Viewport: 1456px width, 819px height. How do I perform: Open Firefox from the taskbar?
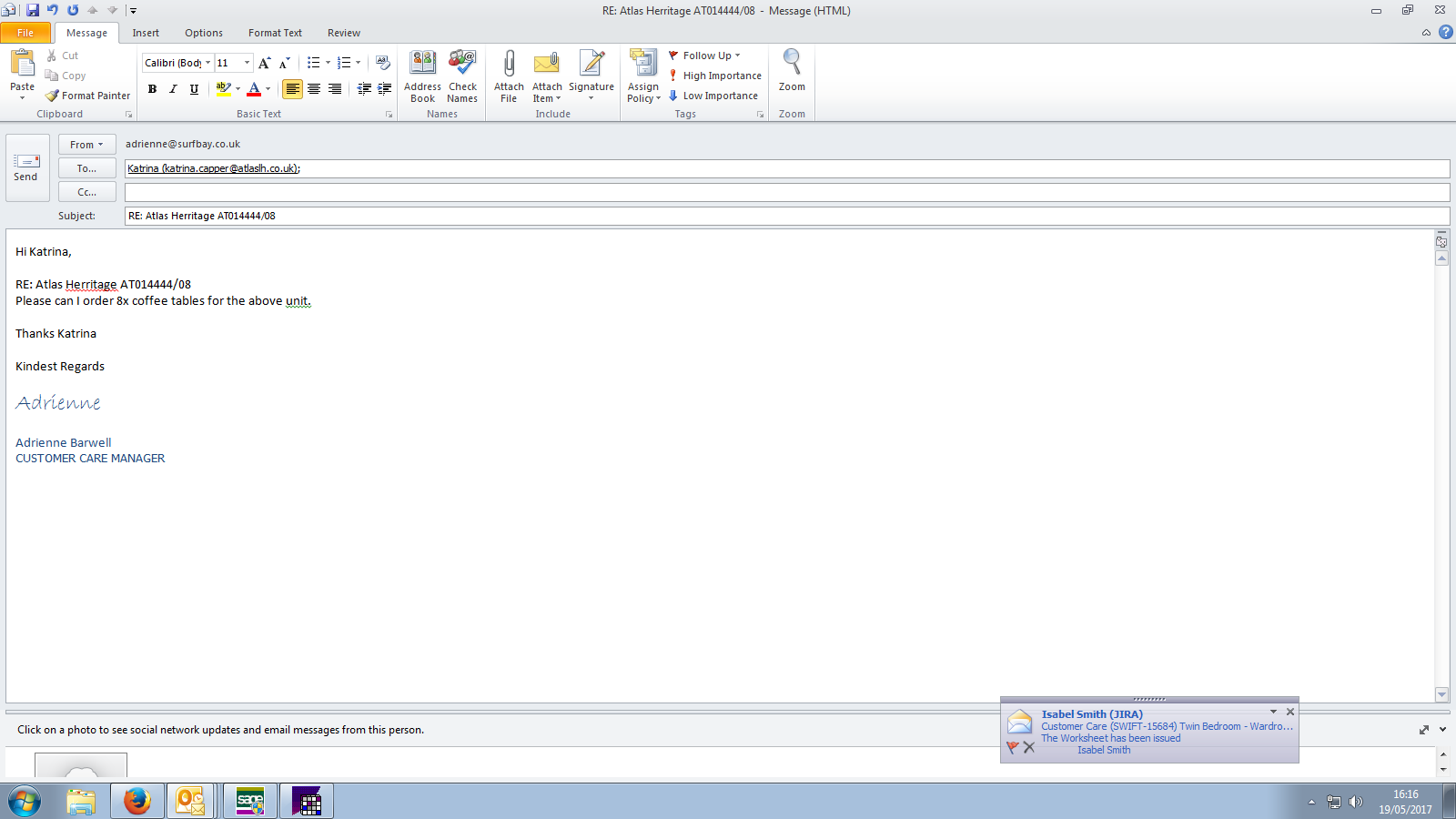(x=137, y=801)
